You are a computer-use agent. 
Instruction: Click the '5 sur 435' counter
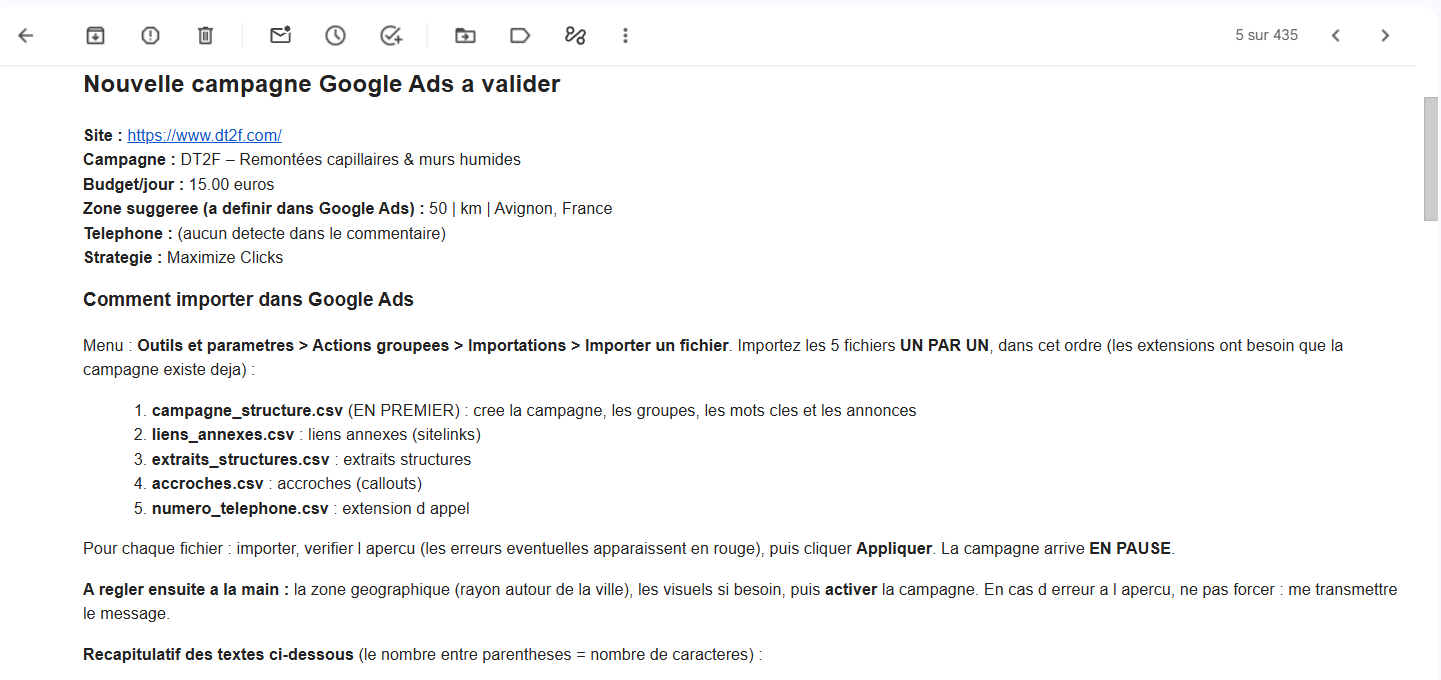tap(1266, 35)
